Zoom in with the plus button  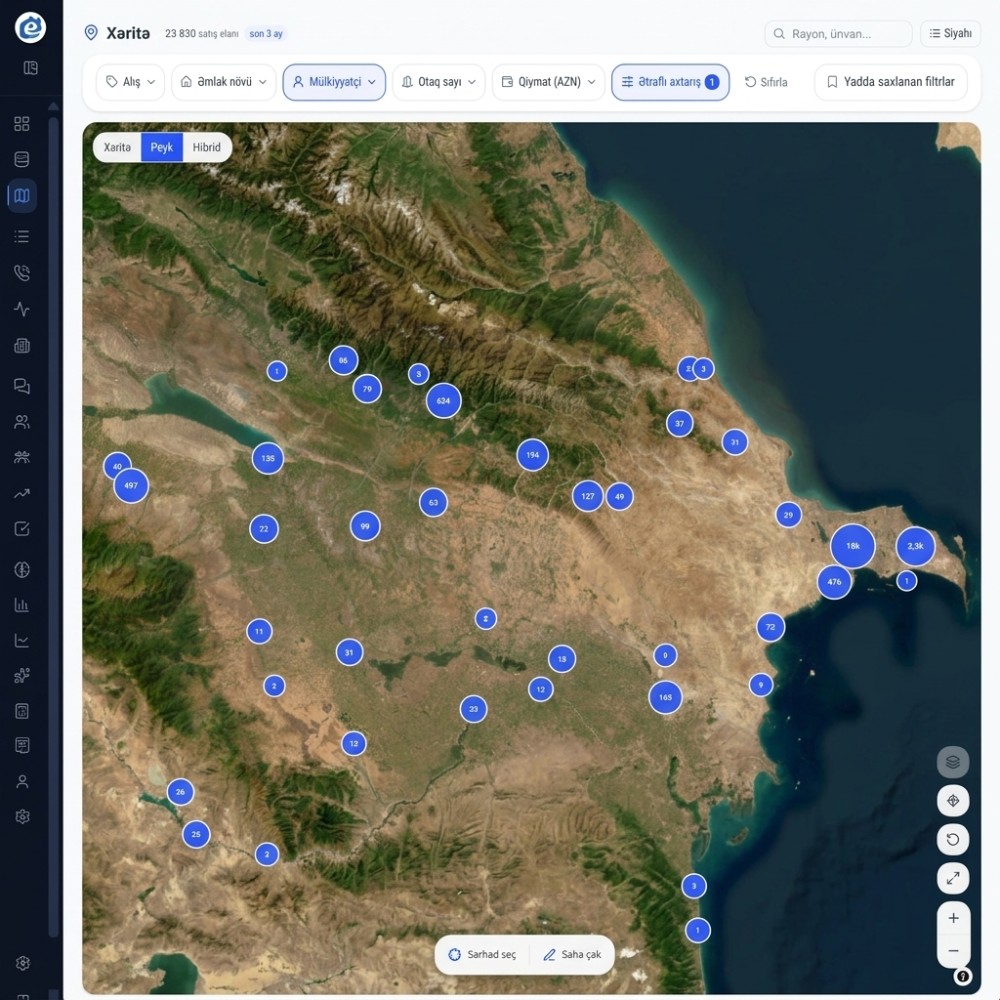(x=953, y=918)
